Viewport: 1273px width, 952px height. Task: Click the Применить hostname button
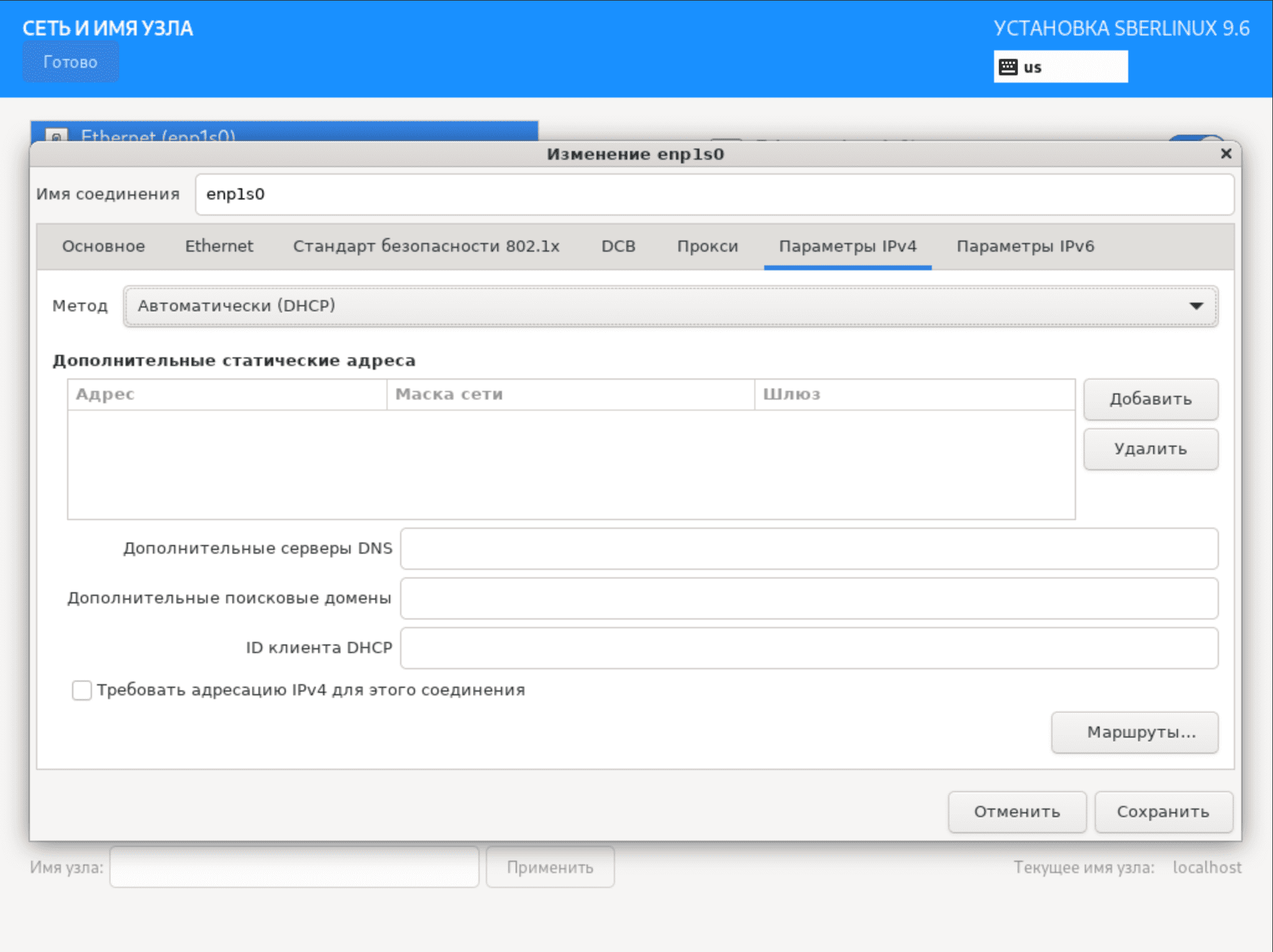pos(550,867)
